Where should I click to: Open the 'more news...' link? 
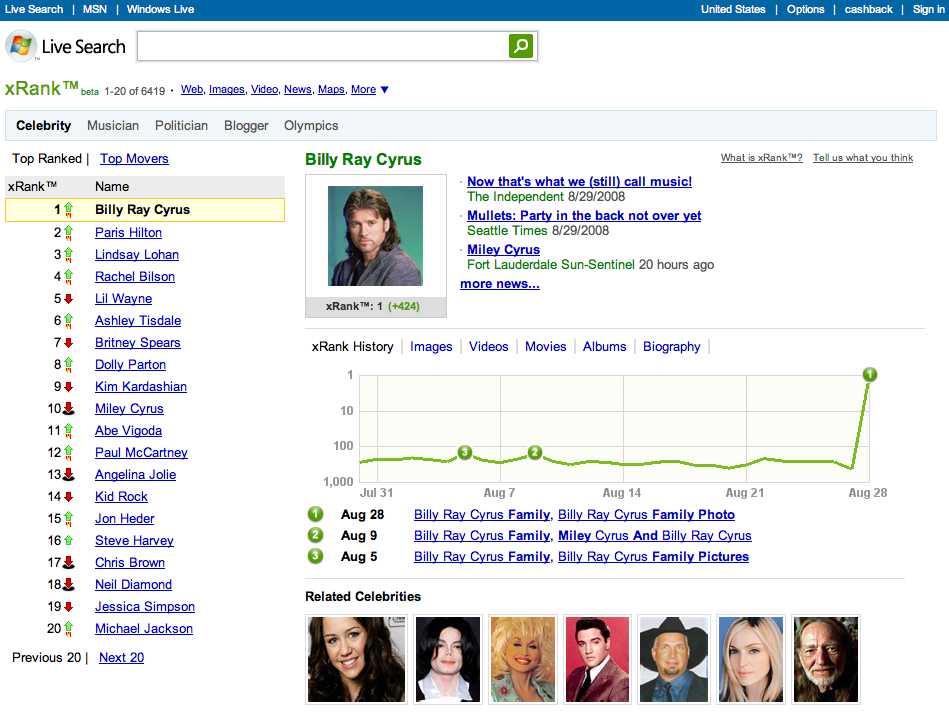[x=499, y=284]
